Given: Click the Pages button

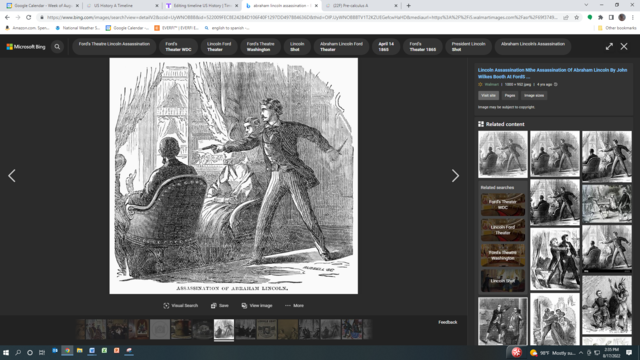Looking at the screenshot, I should [510, 96].
